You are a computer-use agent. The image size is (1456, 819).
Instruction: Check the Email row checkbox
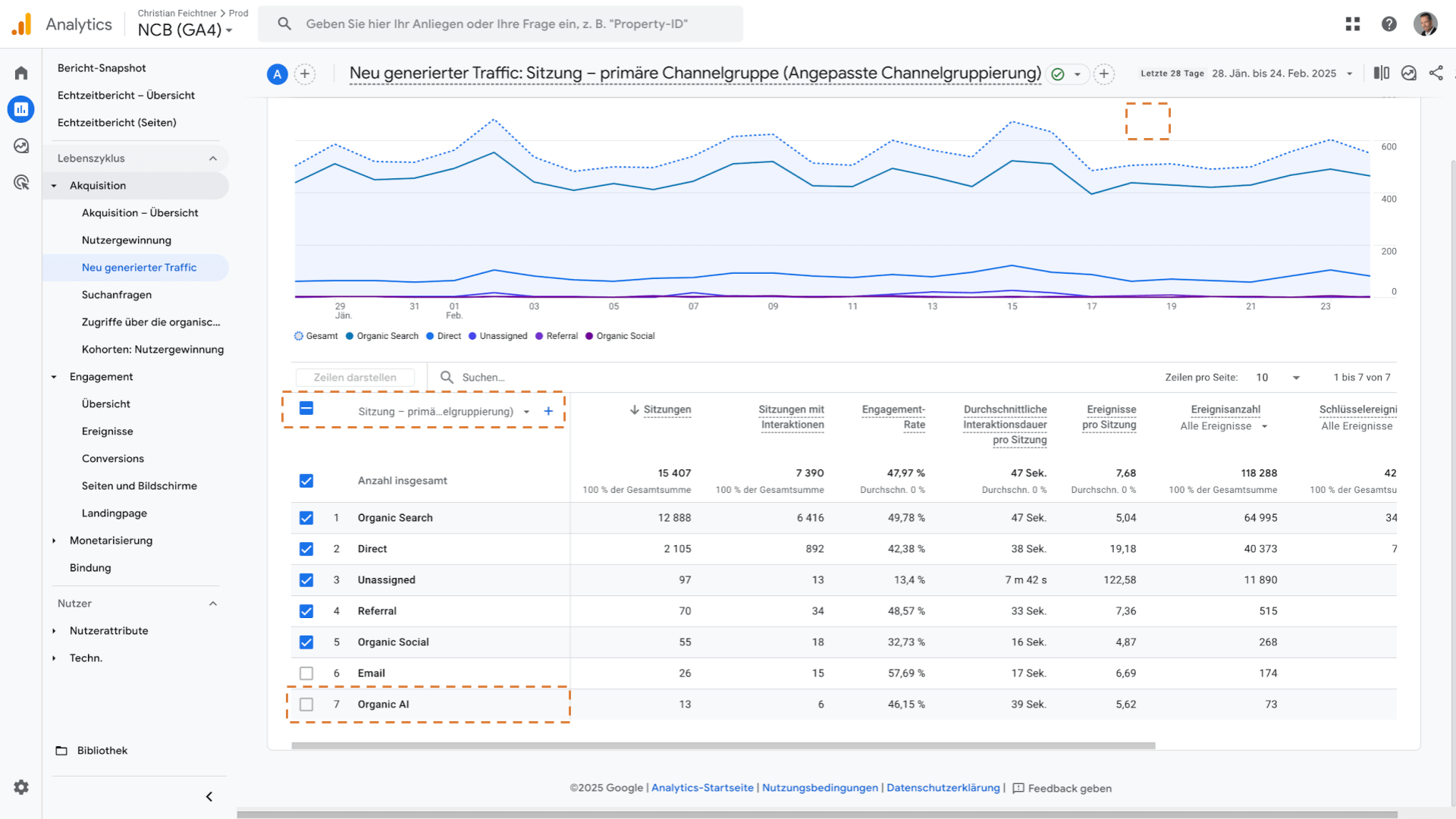(306, 673)
